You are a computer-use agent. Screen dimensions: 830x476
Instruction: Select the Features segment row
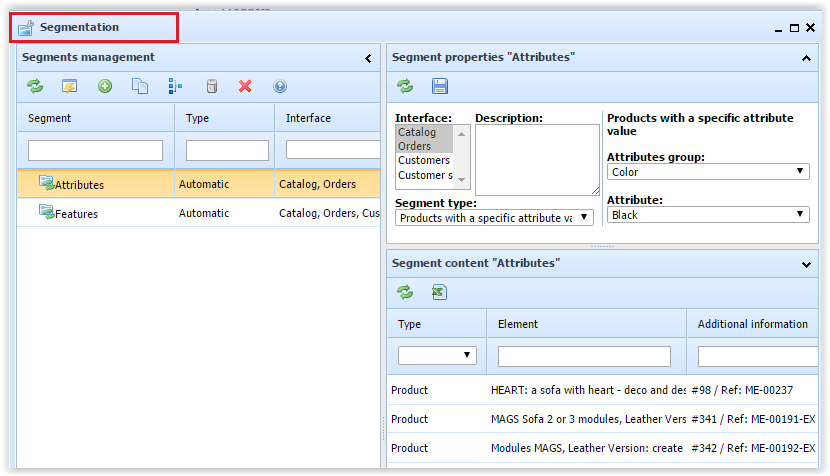[76, 213]
